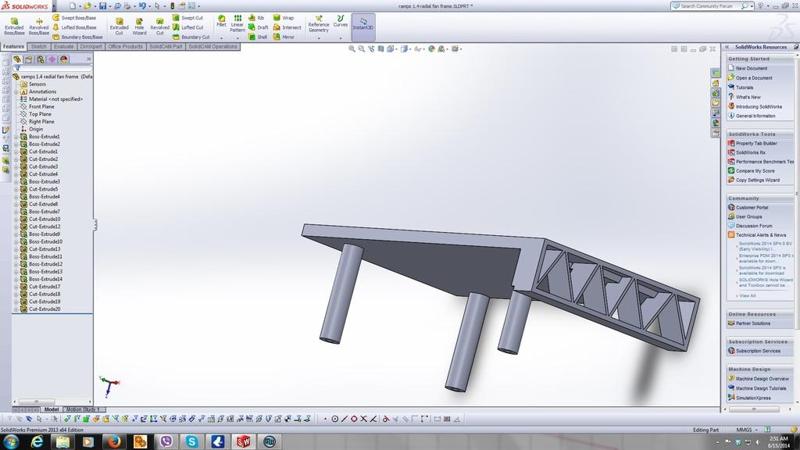Viewport: 800px width, 450px height.
Task: Expand the Cut-Extrude1 feature node
Action: tap(16, 152)
